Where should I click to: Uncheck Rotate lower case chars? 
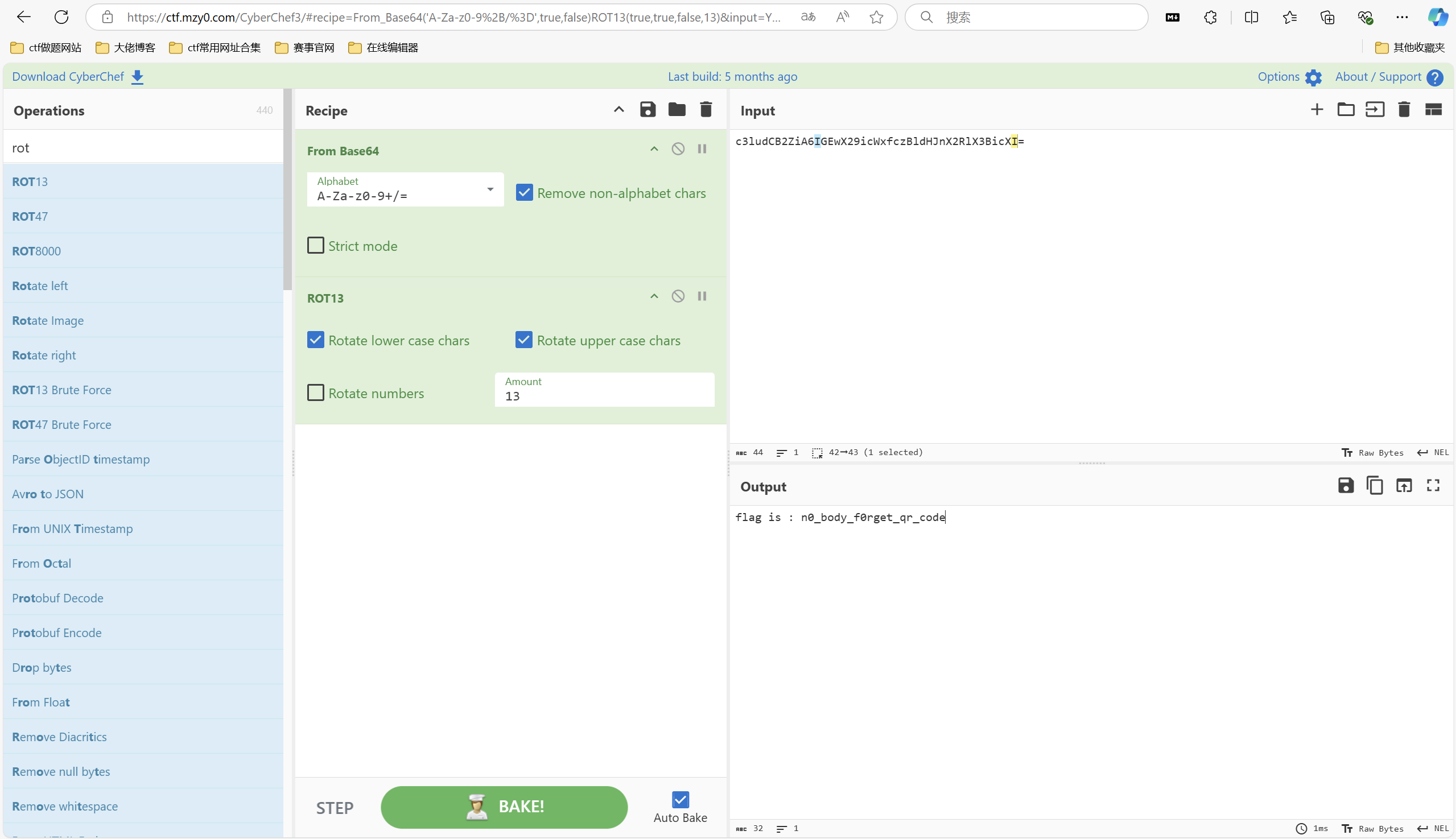(x=315, y=340)
